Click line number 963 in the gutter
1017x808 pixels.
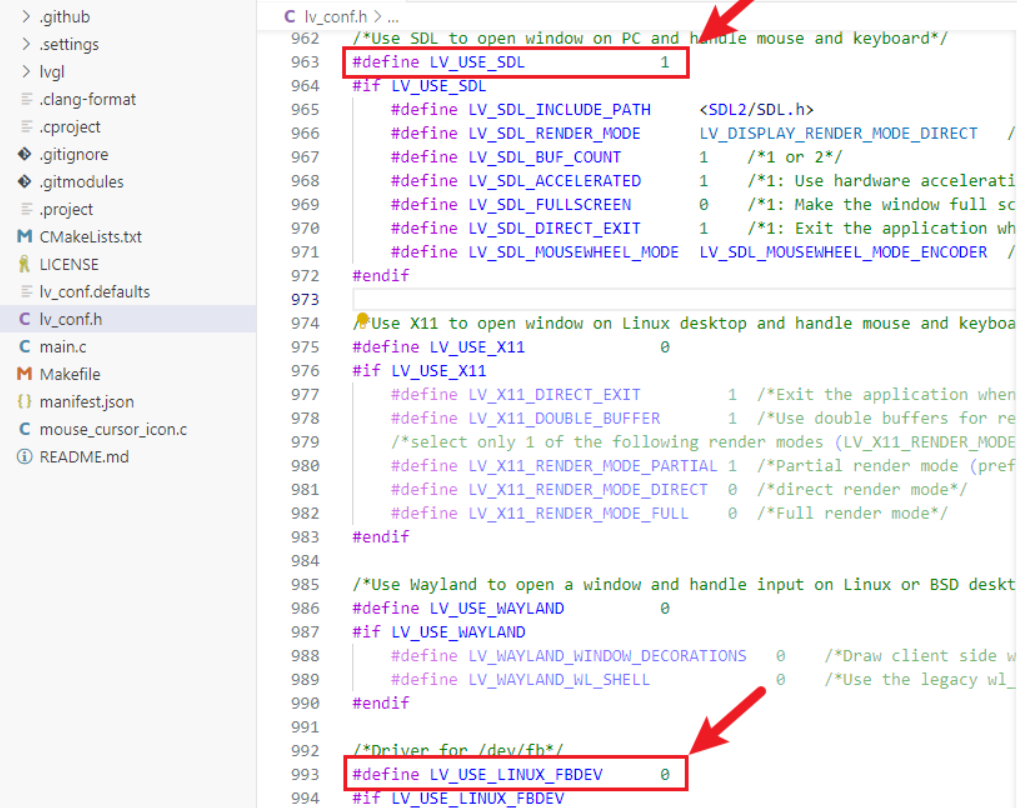(x=305, y=62)
